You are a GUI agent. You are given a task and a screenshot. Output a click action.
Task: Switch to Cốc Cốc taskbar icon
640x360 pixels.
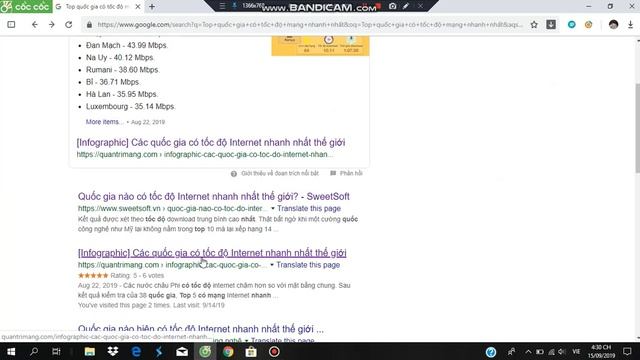(205, 351)
